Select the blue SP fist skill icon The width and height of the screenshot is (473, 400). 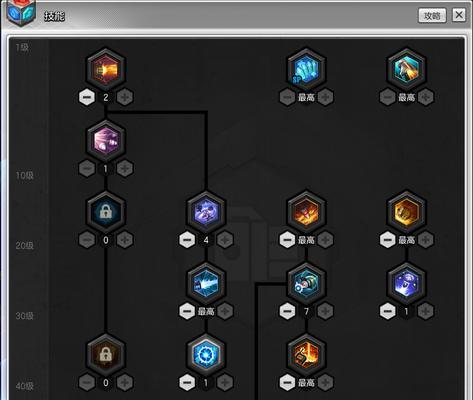[306, 69]
